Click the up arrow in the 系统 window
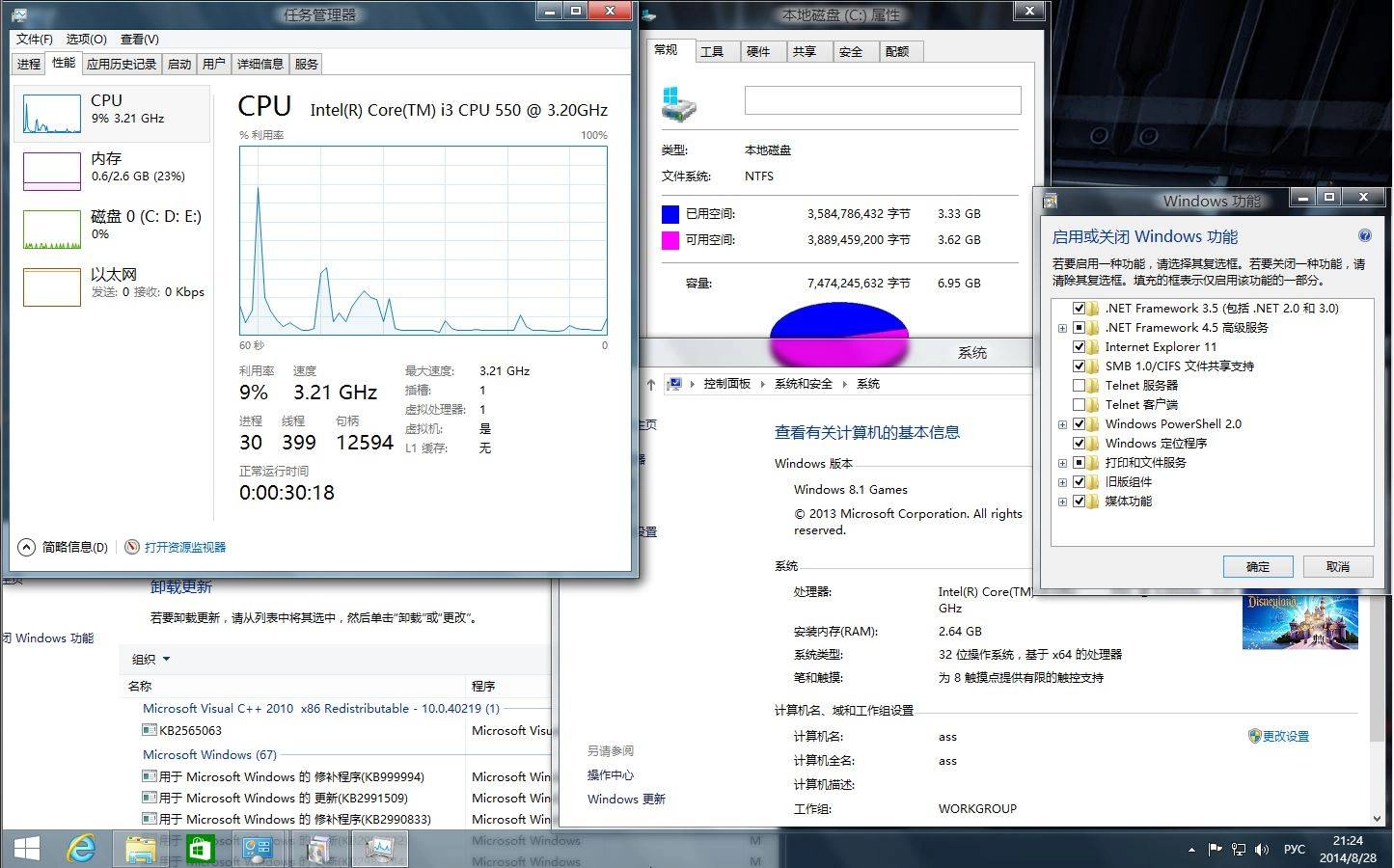 point(651,384)
